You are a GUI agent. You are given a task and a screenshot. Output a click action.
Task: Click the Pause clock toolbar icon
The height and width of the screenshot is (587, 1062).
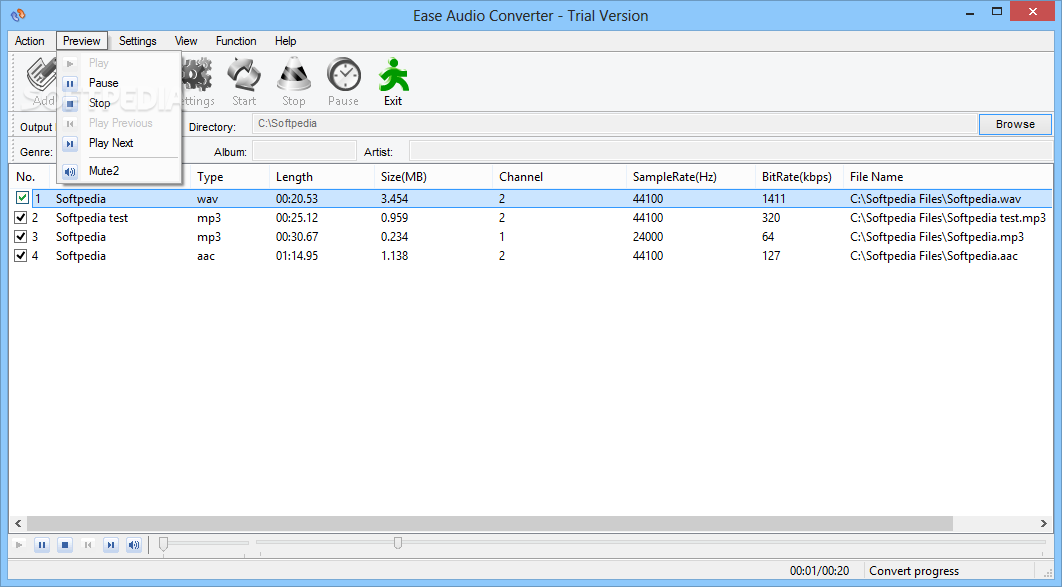coord(343,82)
